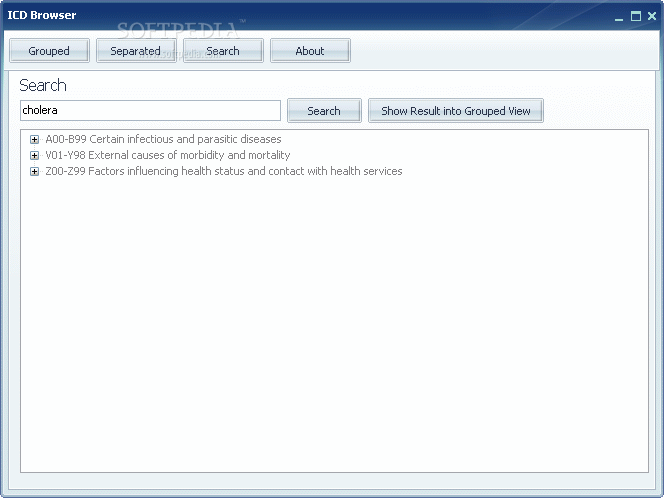Switch to the Separated view
The height and width of the screenshot is (498, 664).
point(136,51)
